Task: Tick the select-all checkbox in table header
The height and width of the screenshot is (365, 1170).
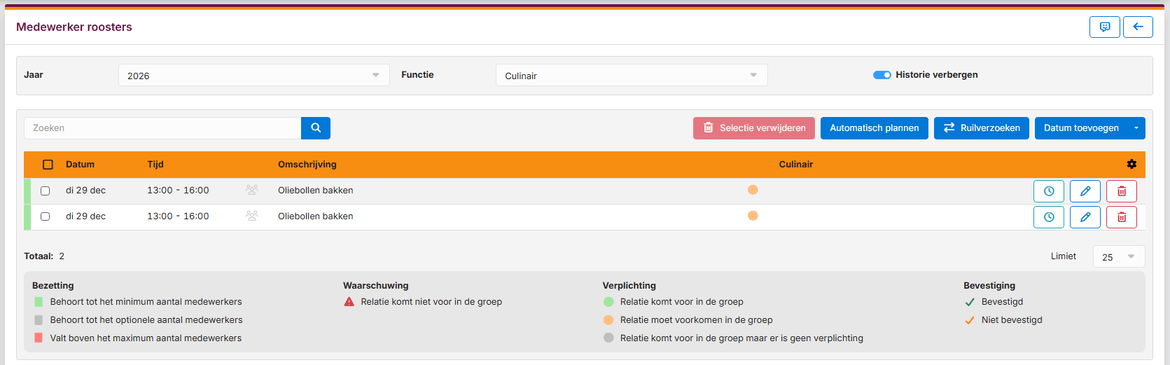Action: (48, 164)
